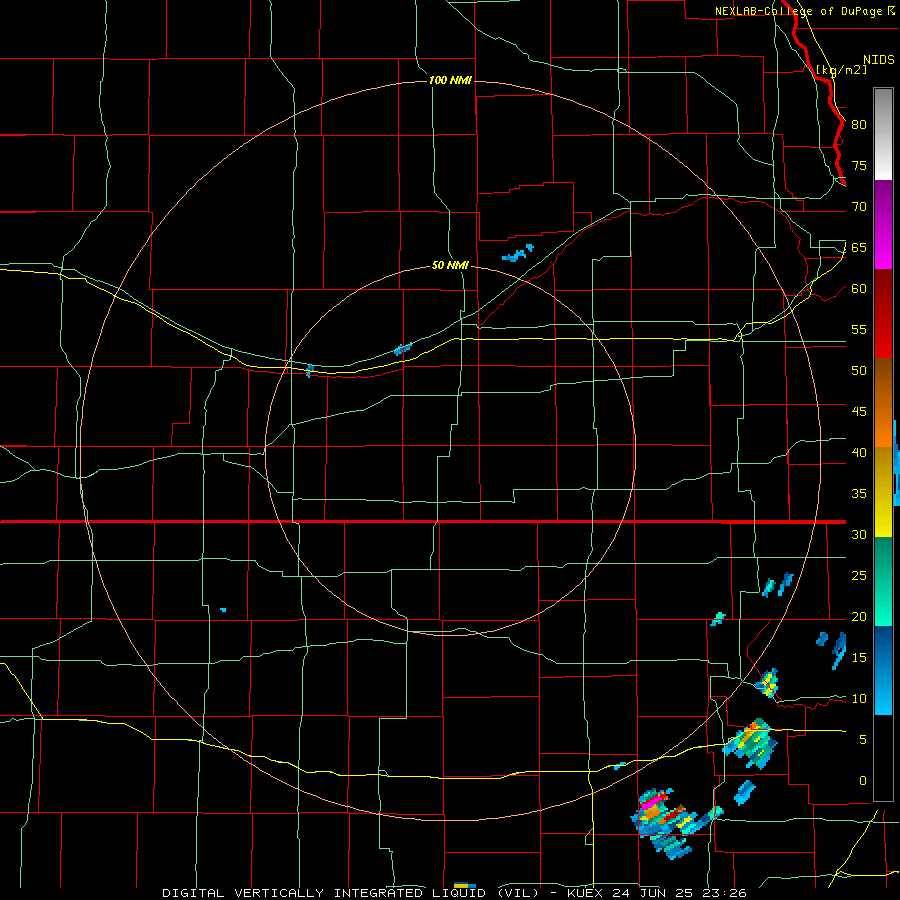Click the 65 value on the scale
Viewport: 900px width, 900px height.
[859, 247]
